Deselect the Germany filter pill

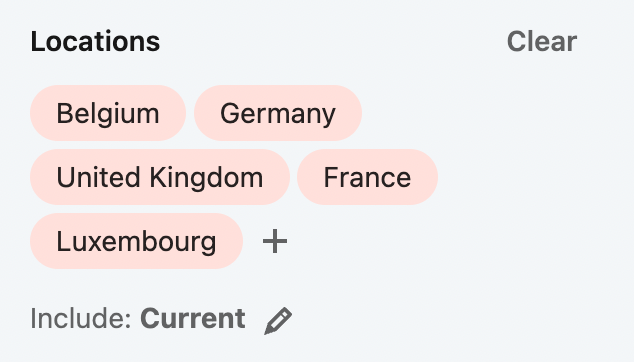point(278,113)
